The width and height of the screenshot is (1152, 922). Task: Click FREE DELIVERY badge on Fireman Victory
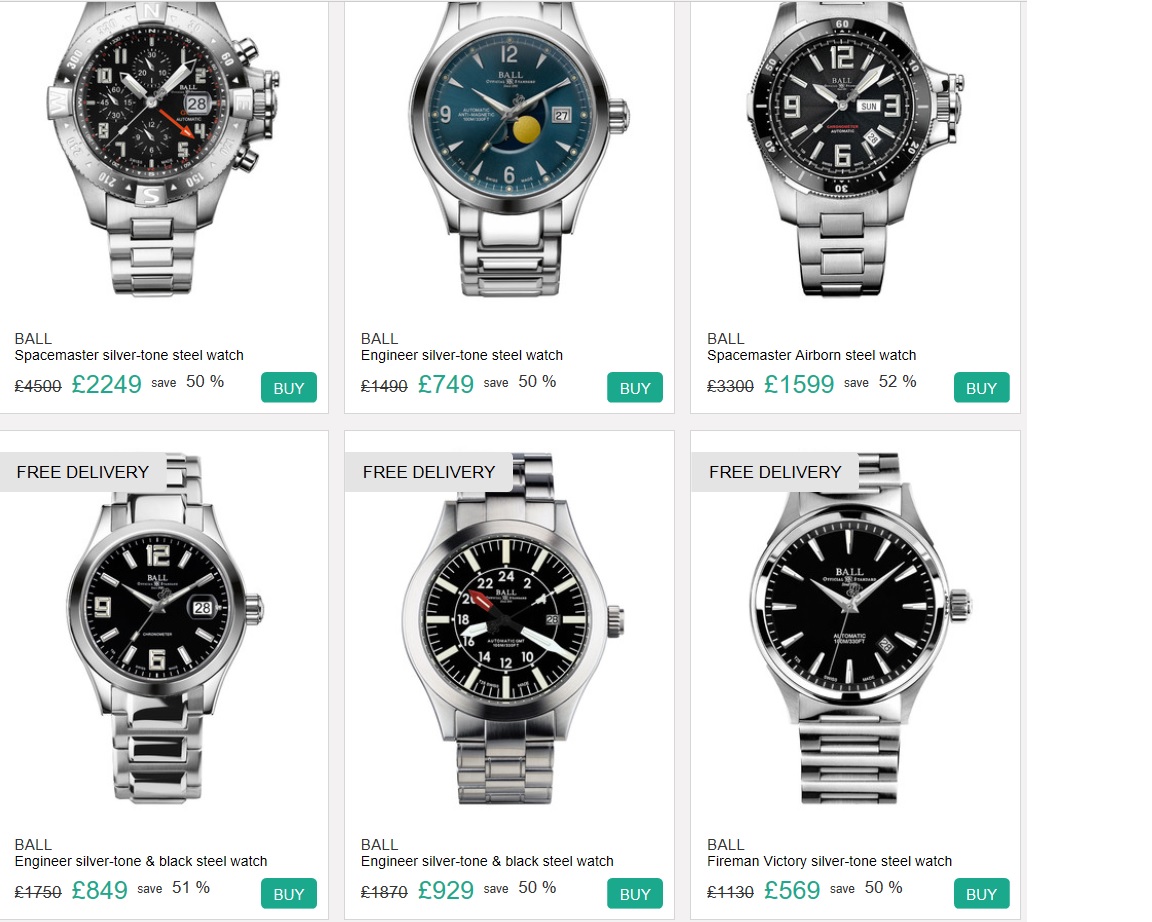pyautogui.click(x=774, y=472)
